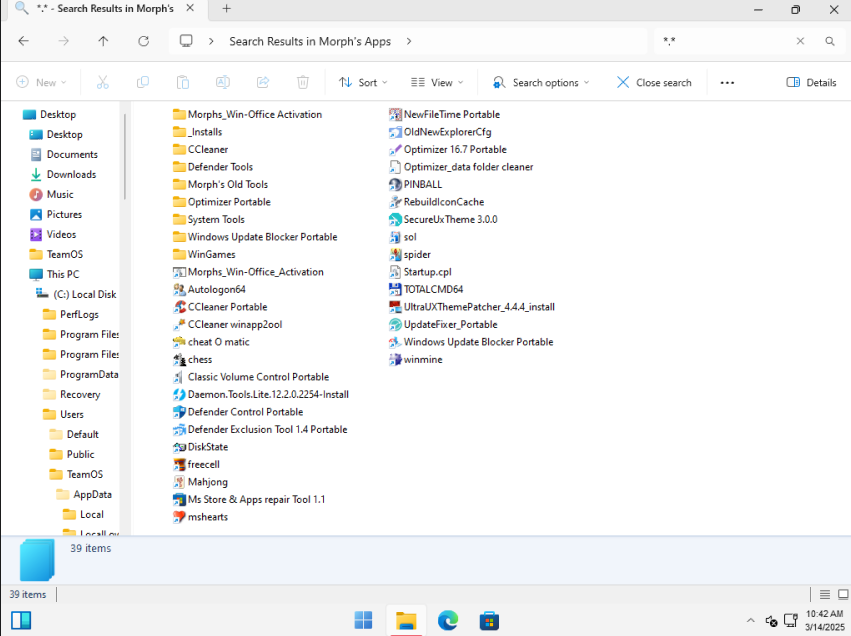Open the Windows Start menu
The height and width of the screenshot is (636, 851).
tap(363, 620)
